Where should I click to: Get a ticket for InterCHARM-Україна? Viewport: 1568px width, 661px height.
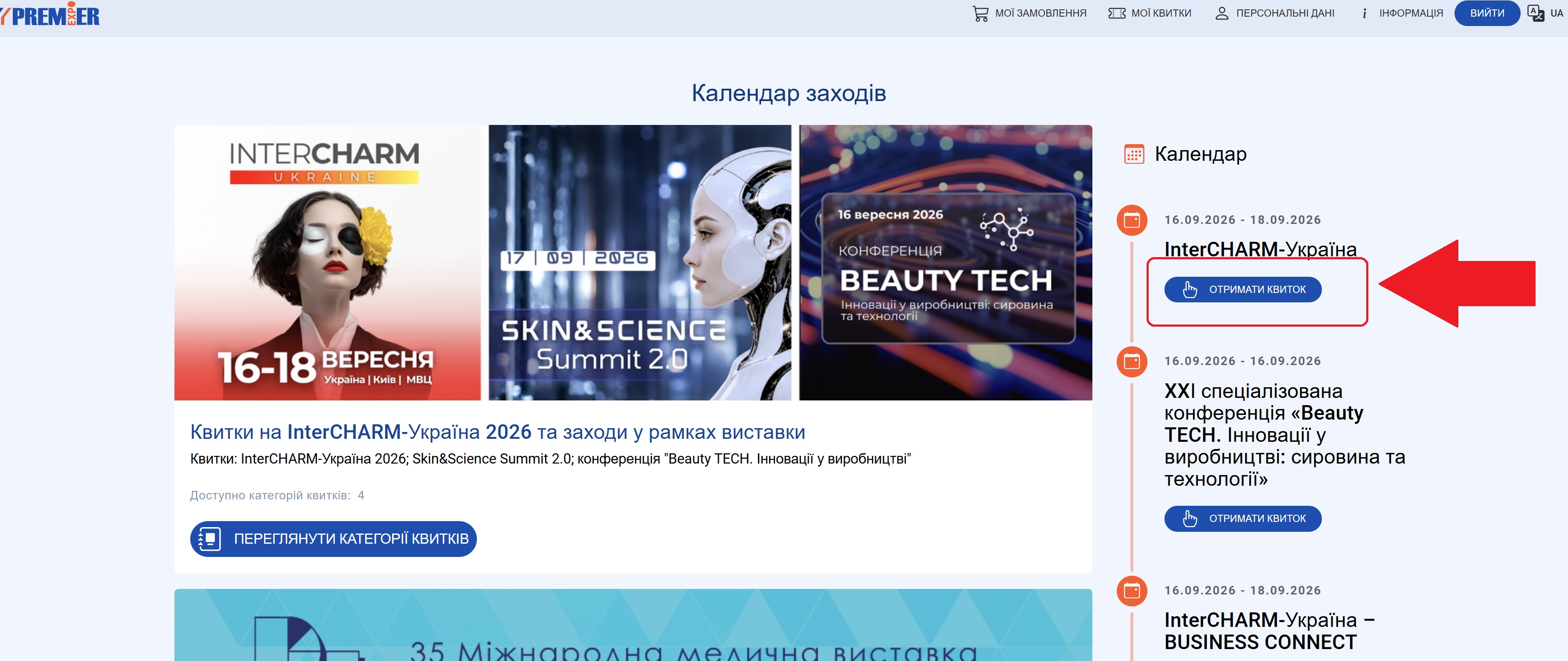[x=1243, y=290]
